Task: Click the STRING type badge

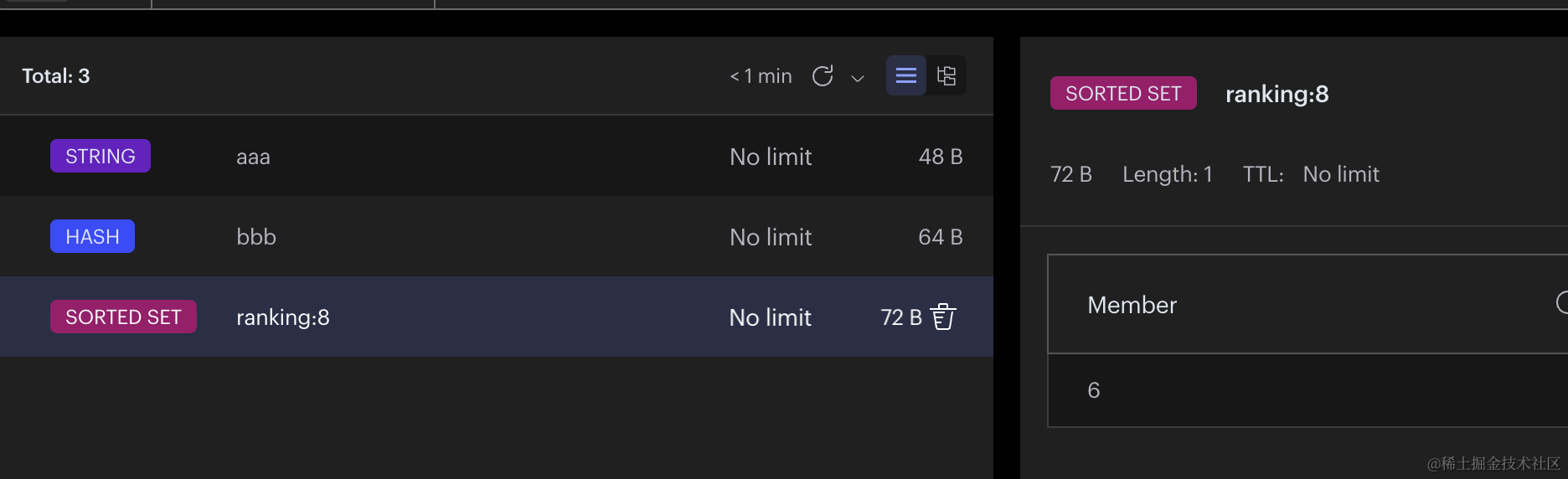Action: (x=101, y=157)
